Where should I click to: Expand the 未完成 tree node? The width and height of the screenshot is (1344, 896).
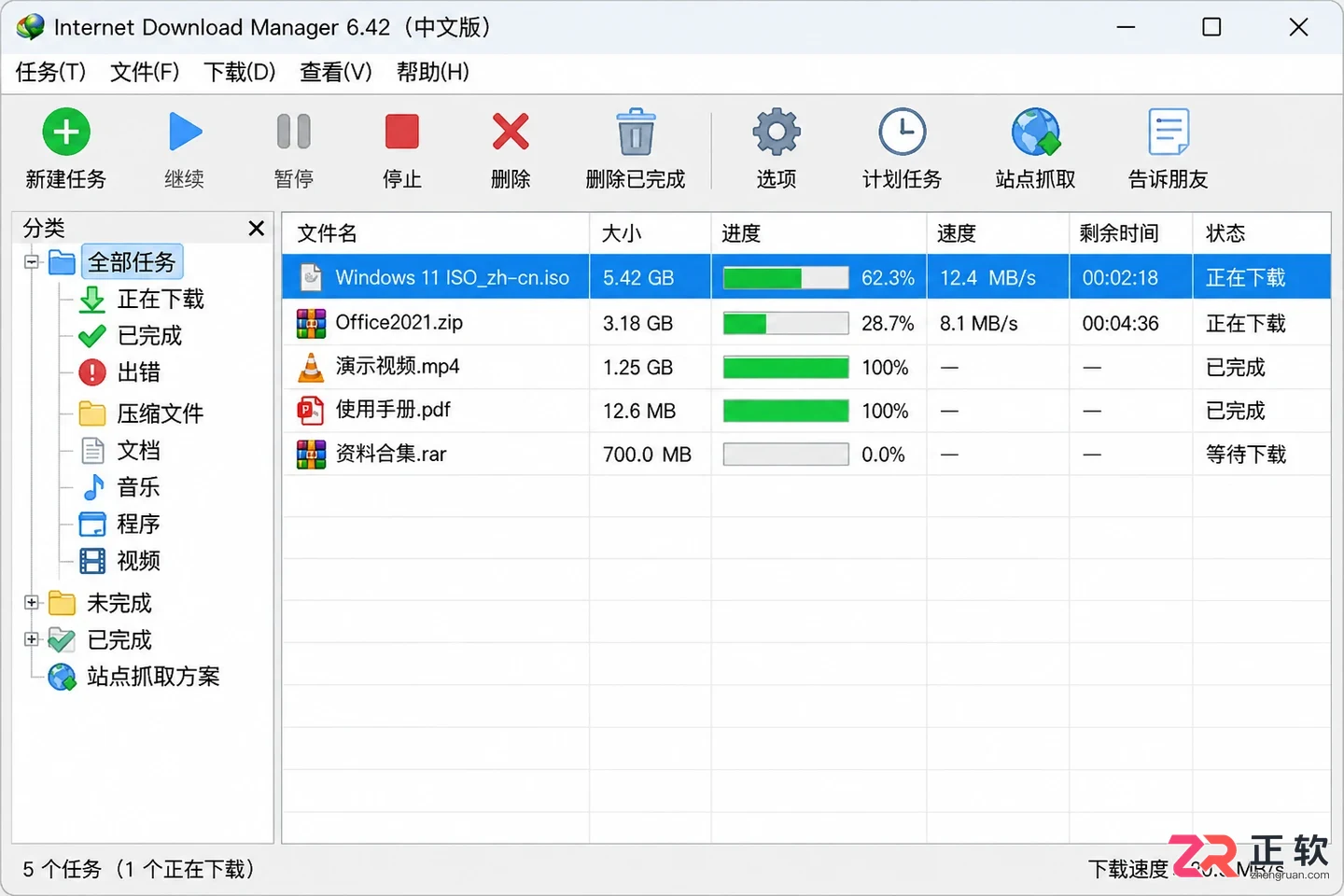pyautogui.click(x=32, y=603)
